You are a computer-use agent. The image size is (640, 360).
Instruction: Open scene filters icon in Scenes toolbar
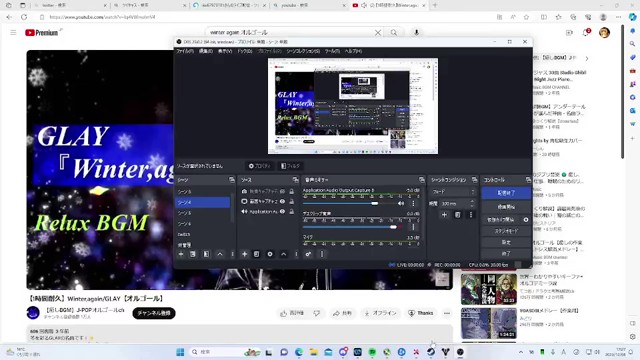[x=206, y=254]
